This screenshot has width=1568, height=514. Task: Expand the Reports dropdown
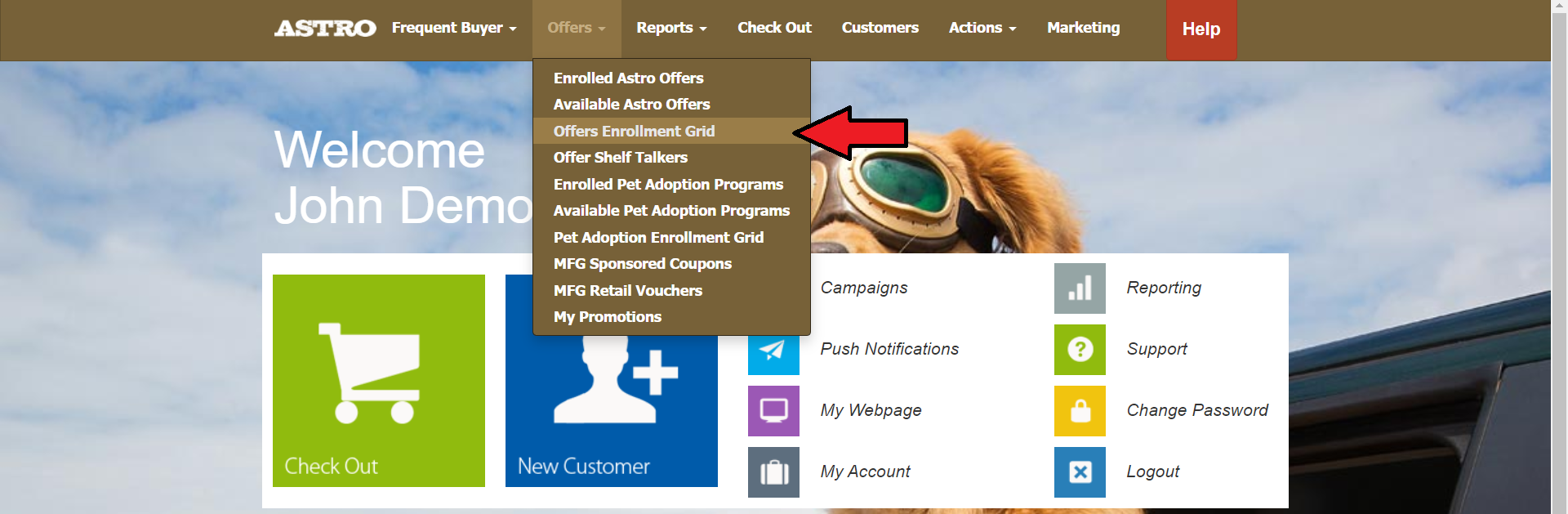point(671,28)
